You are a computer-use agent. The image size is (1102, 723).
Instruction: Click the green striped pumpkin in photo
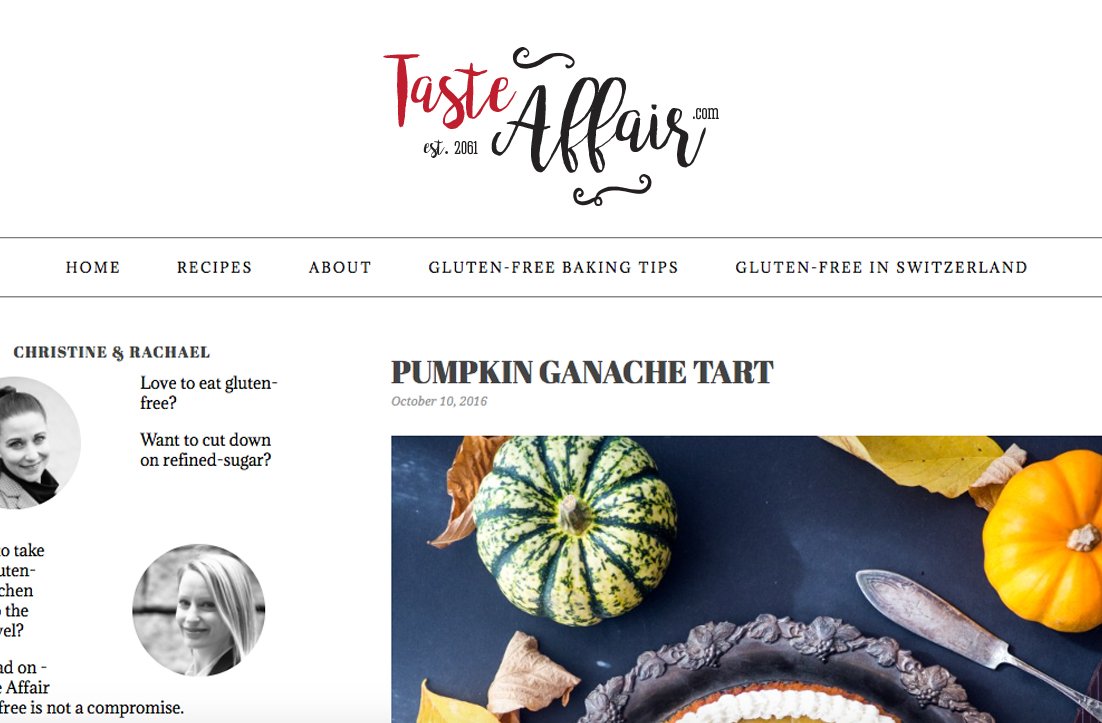575,529
